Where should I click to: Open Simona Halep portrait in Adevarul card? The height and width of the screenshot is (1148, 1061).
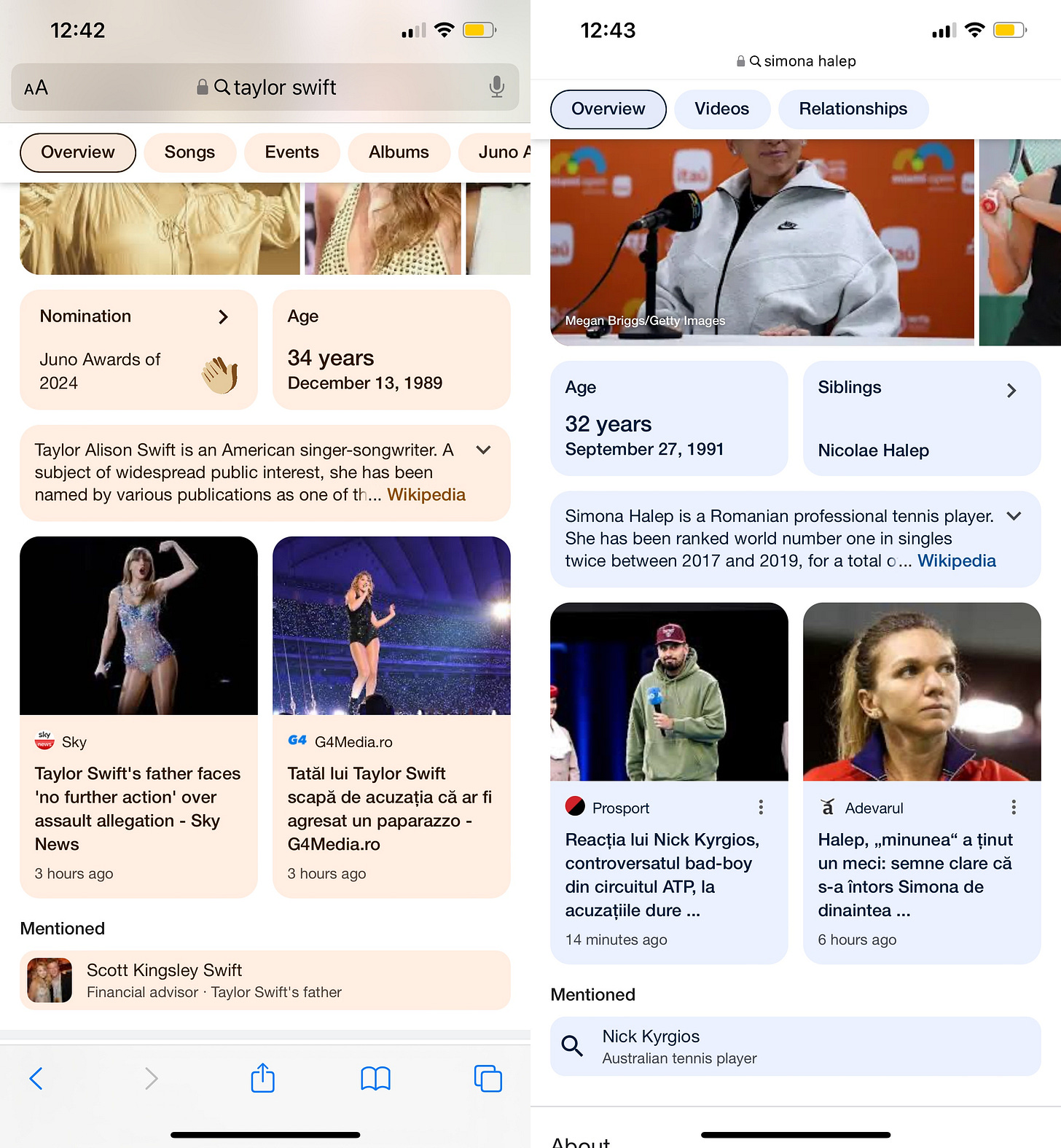pos(922,692)
